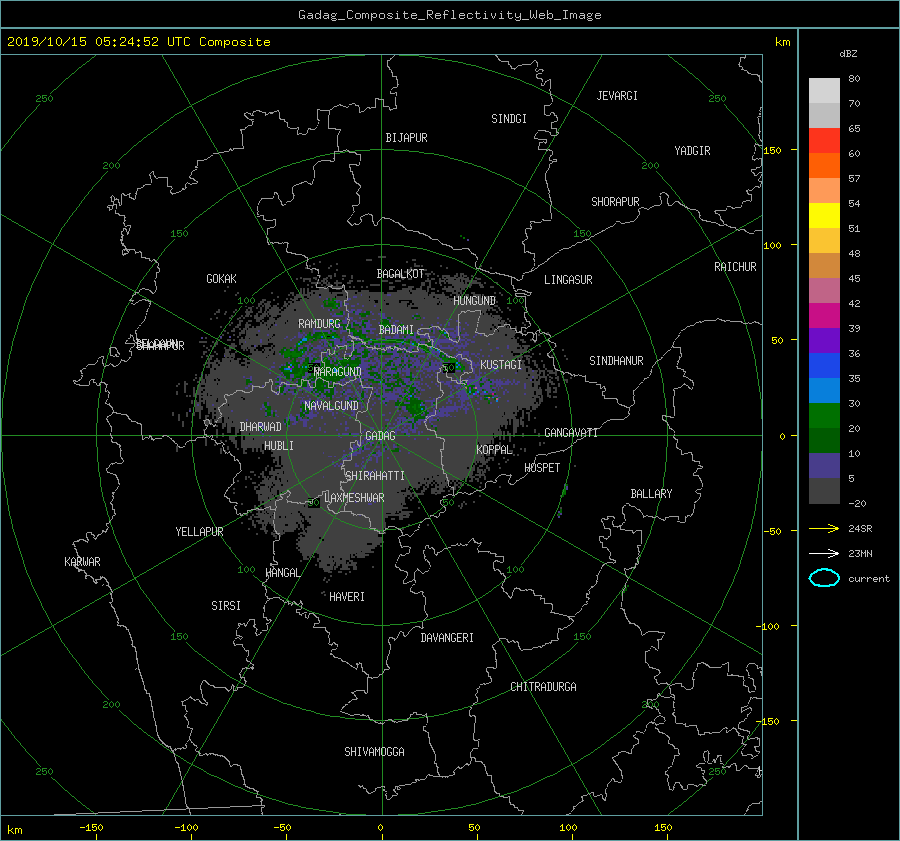Select the DHARWAD city label
The image size is (900, 841).
coord(260,427)
